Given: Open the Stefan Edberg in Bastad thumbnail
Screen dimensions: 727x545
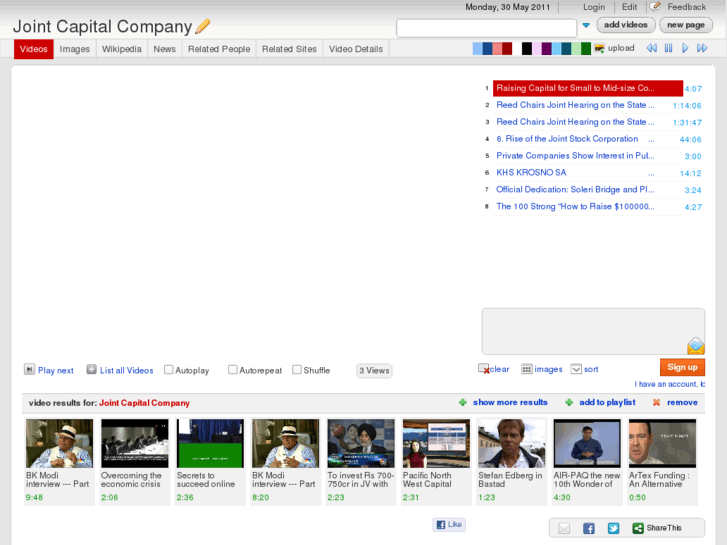Looking at the screenshot, I should 511,443.
